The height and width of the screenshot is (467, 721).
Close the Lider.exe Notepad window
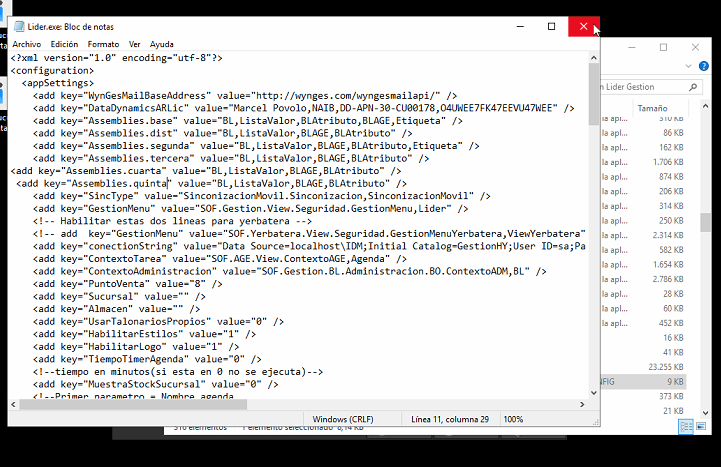(x=583, y=27)
